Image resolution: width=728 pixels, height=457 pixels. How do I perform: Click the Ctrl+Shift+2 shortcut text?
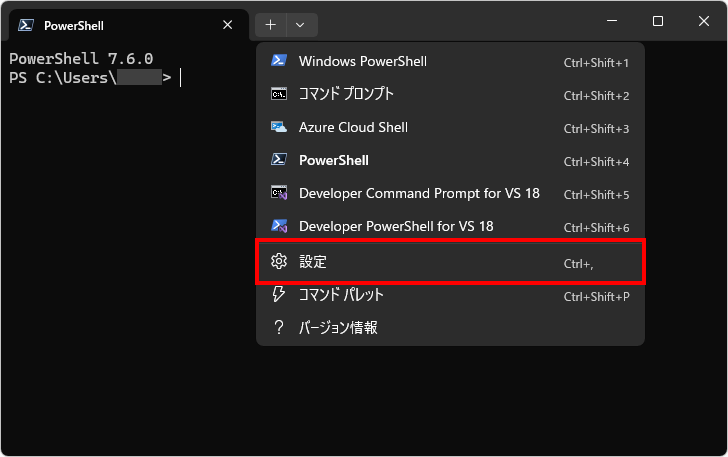tap(597, 96)
